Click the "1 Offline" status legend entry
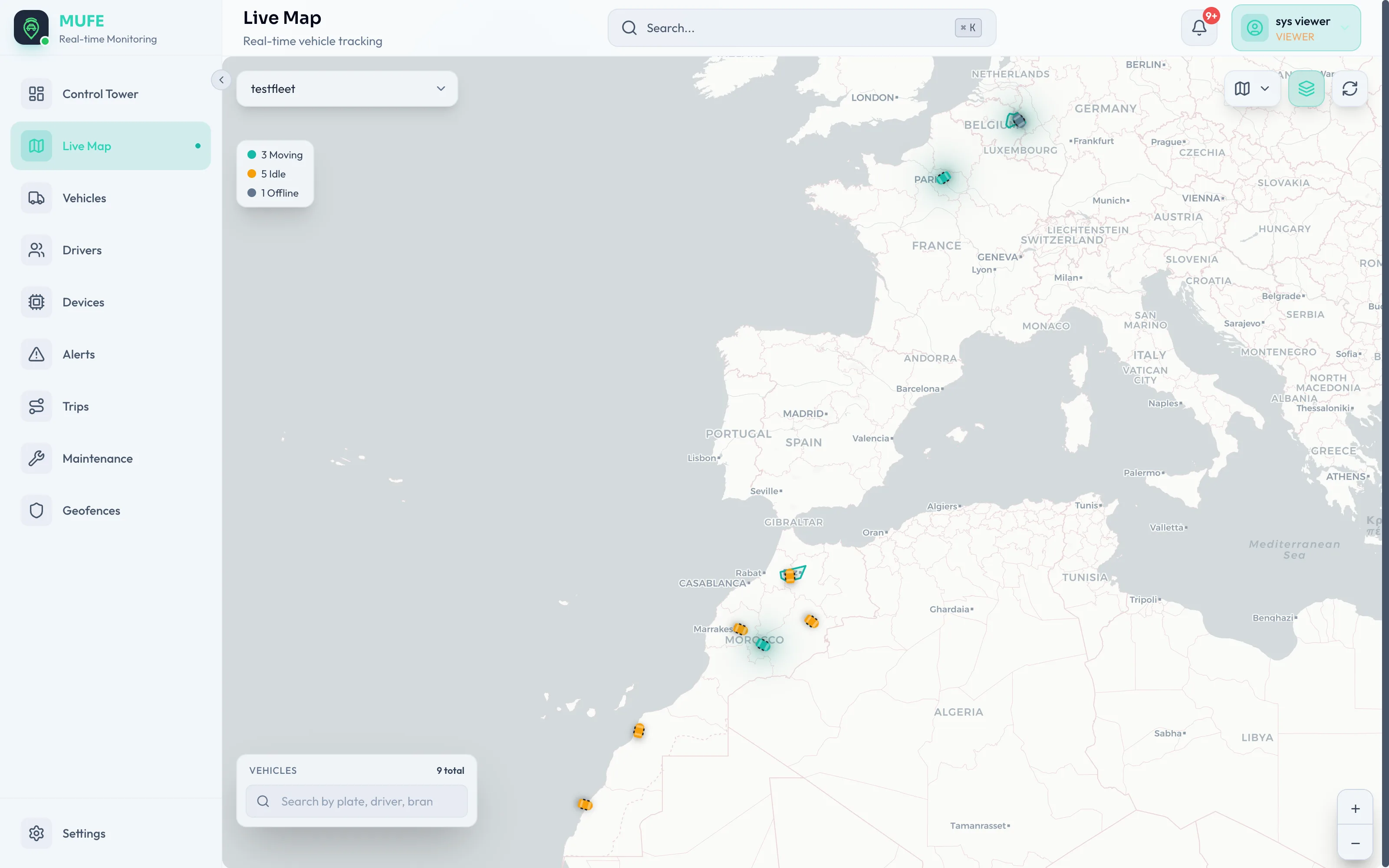 pos(273,193)
